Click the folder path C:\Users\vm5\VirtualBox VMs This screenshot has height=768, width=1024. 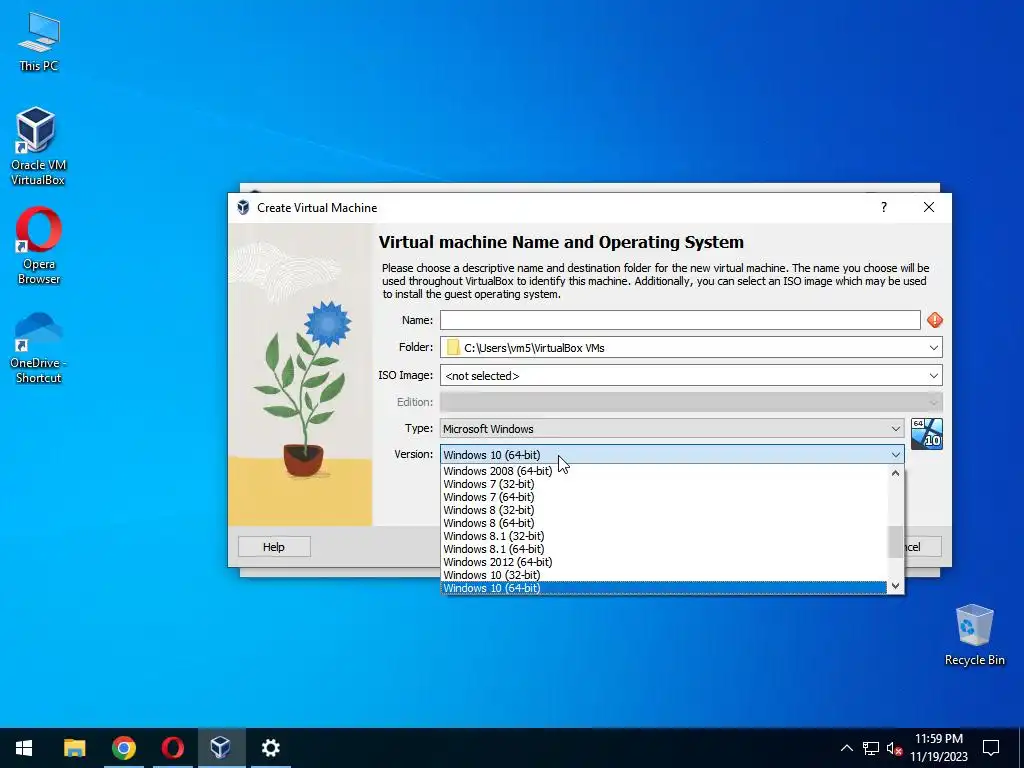(534, 348)
